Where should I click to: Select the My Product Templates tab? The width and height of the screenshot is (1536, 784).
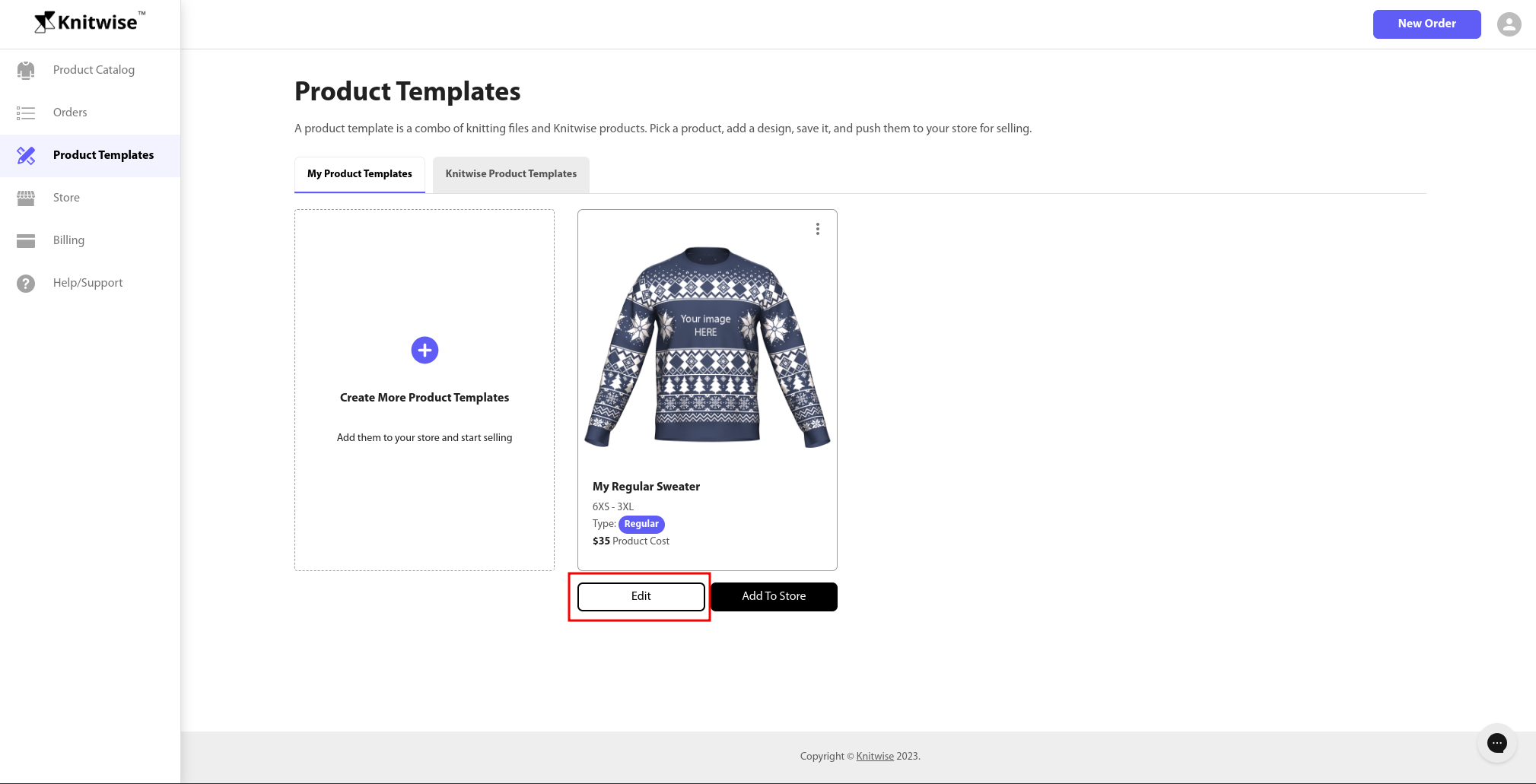pos(360,174)
